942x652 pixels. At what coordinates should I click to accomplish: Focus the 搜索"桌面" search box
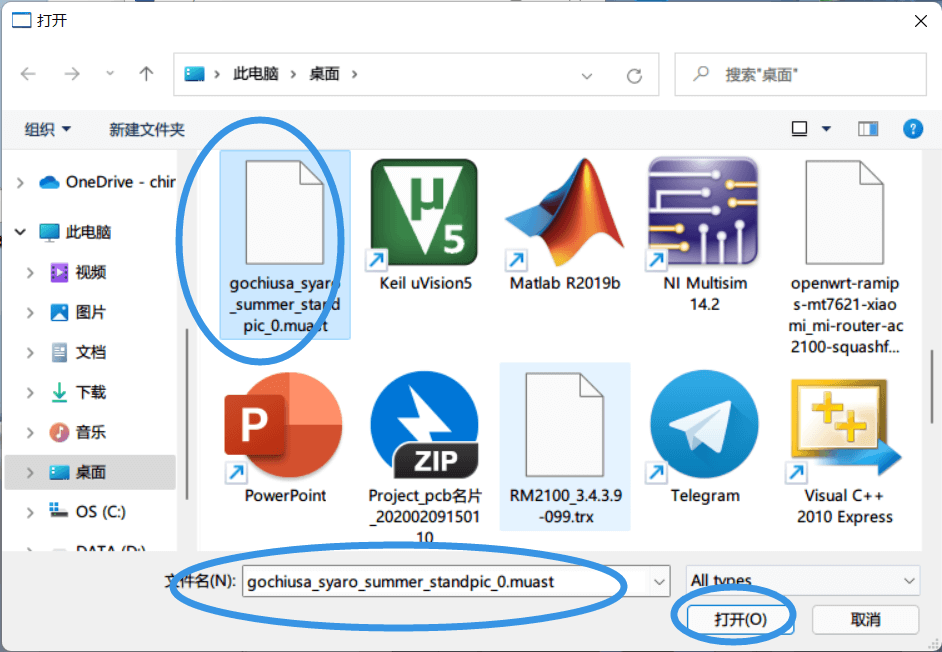(800, 74)
